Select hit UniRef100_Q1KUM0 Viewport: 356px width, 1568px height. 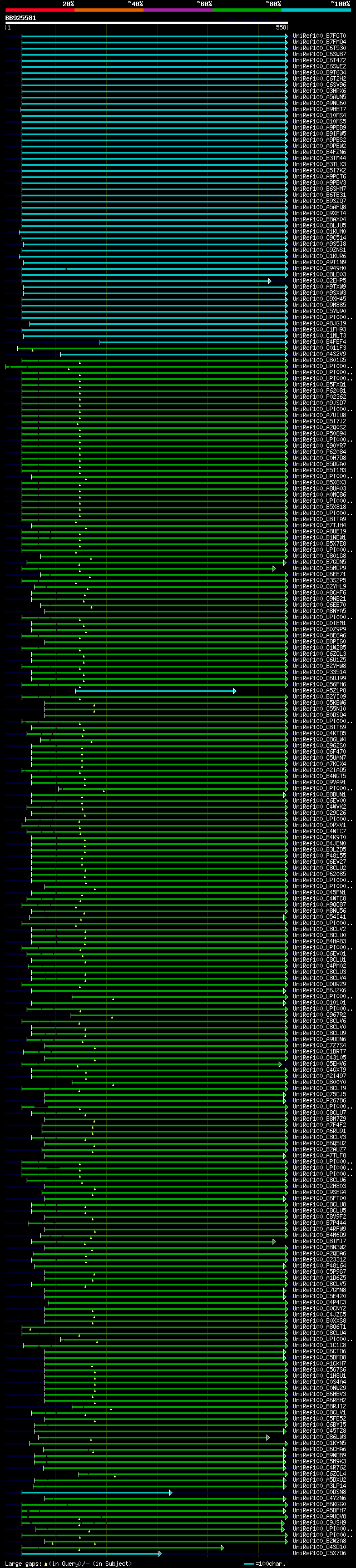(319, 231)
